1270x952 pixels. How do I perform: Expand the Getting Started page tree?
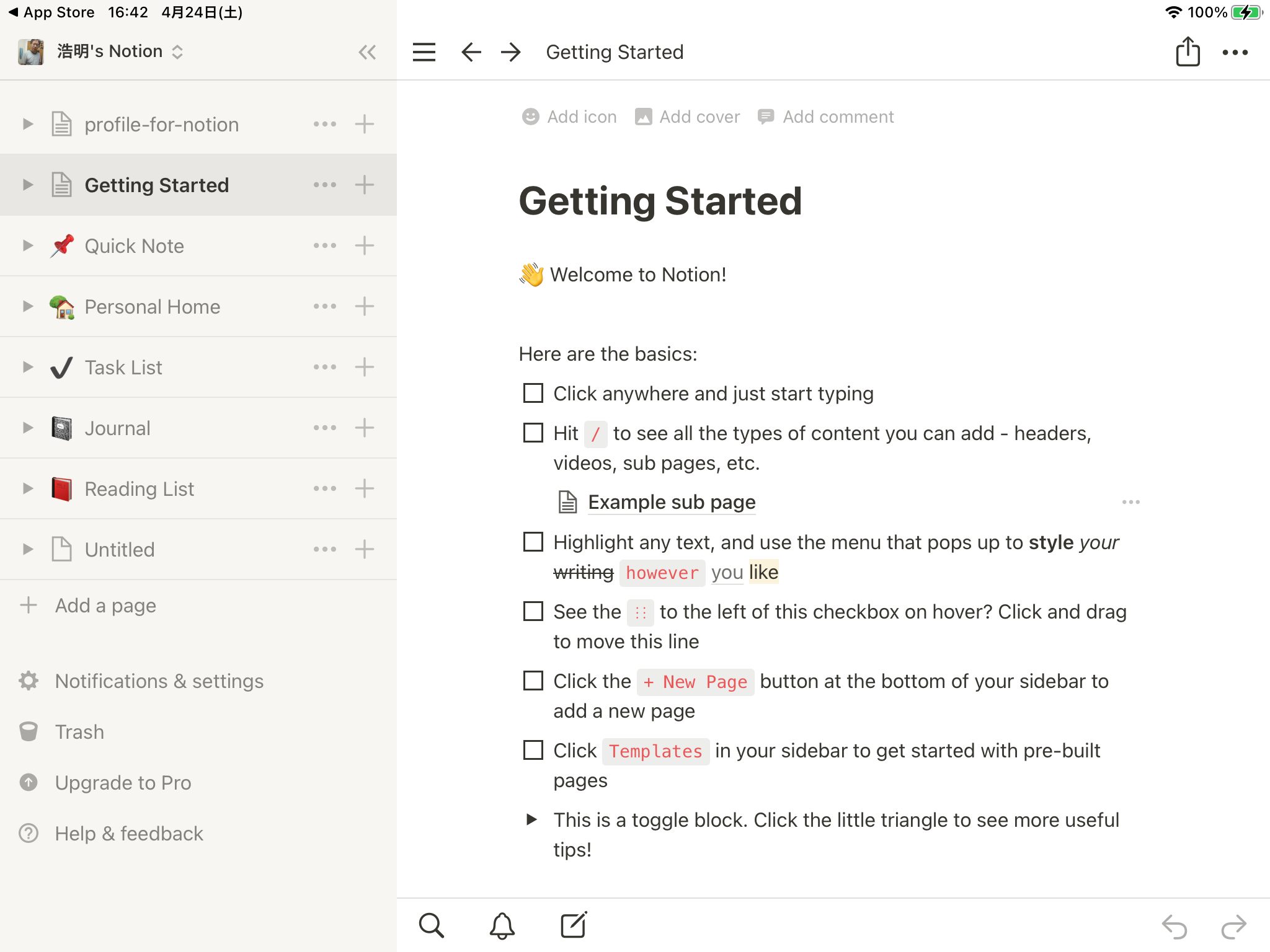pyautogui.click(x=27, y=185)
